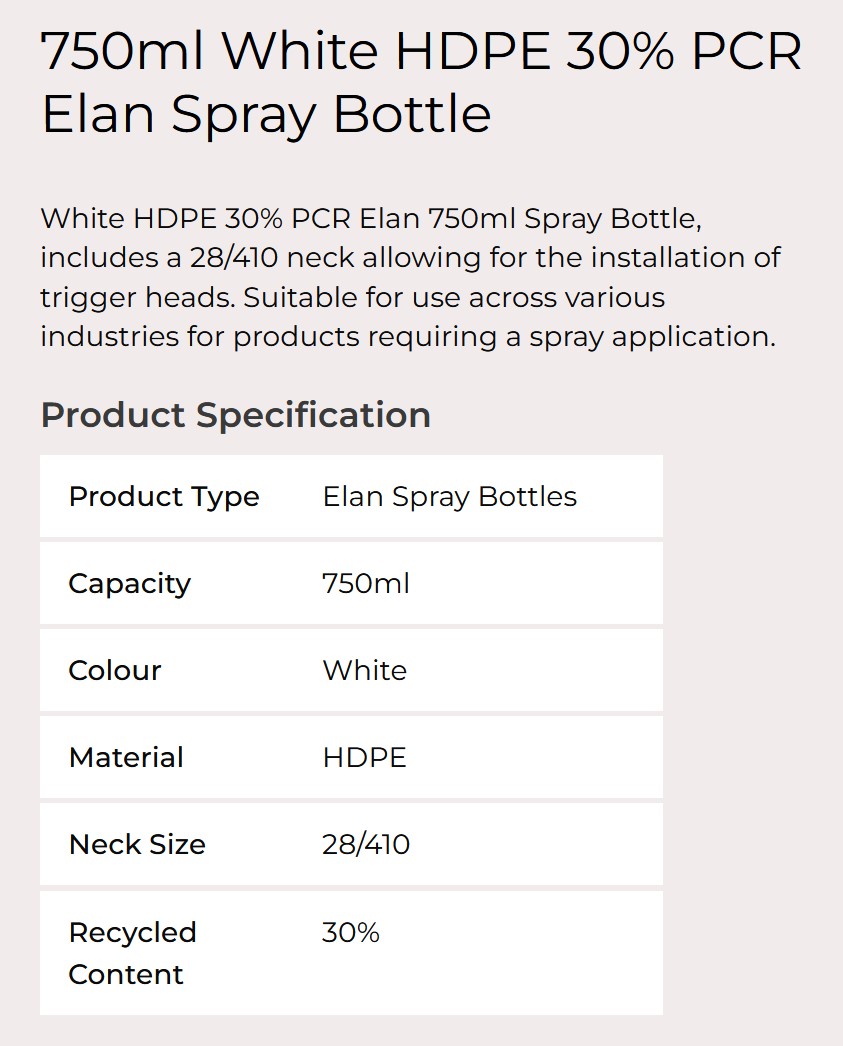Click 'trigger heads' text in the description
843x1046 pixels.
(137, 298)
